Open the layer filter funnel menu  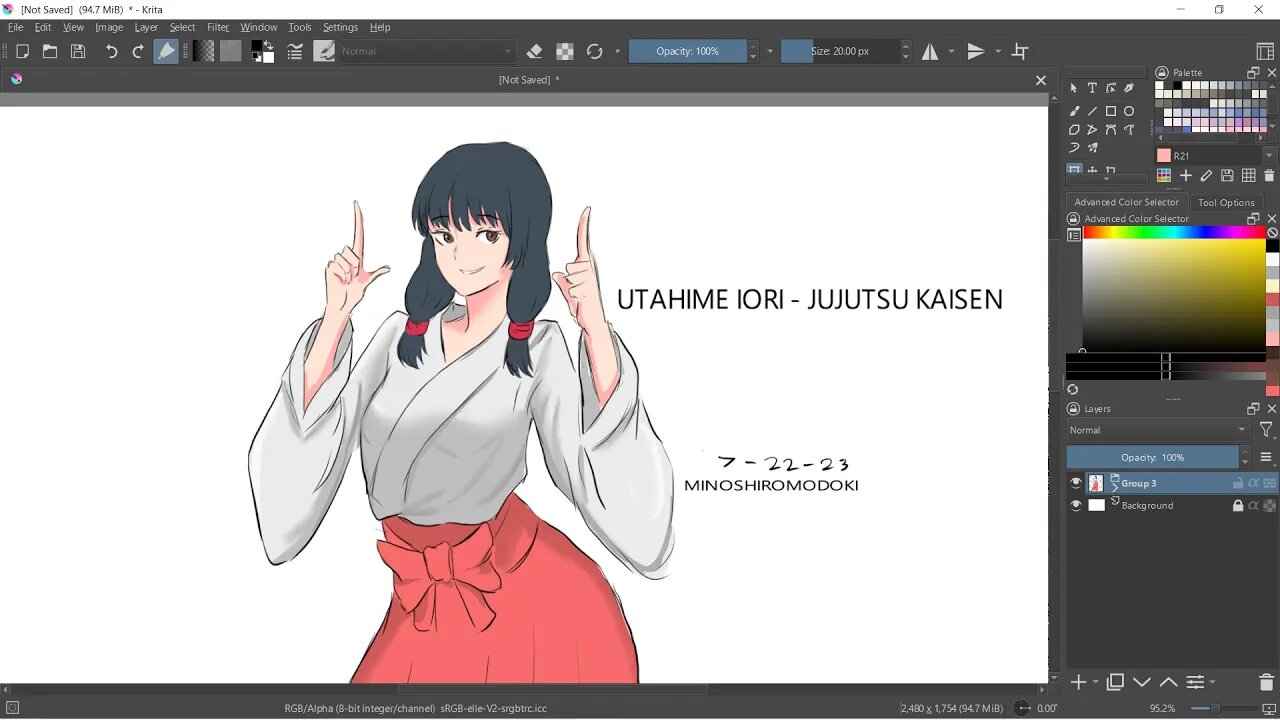(x=1266, y=430)
